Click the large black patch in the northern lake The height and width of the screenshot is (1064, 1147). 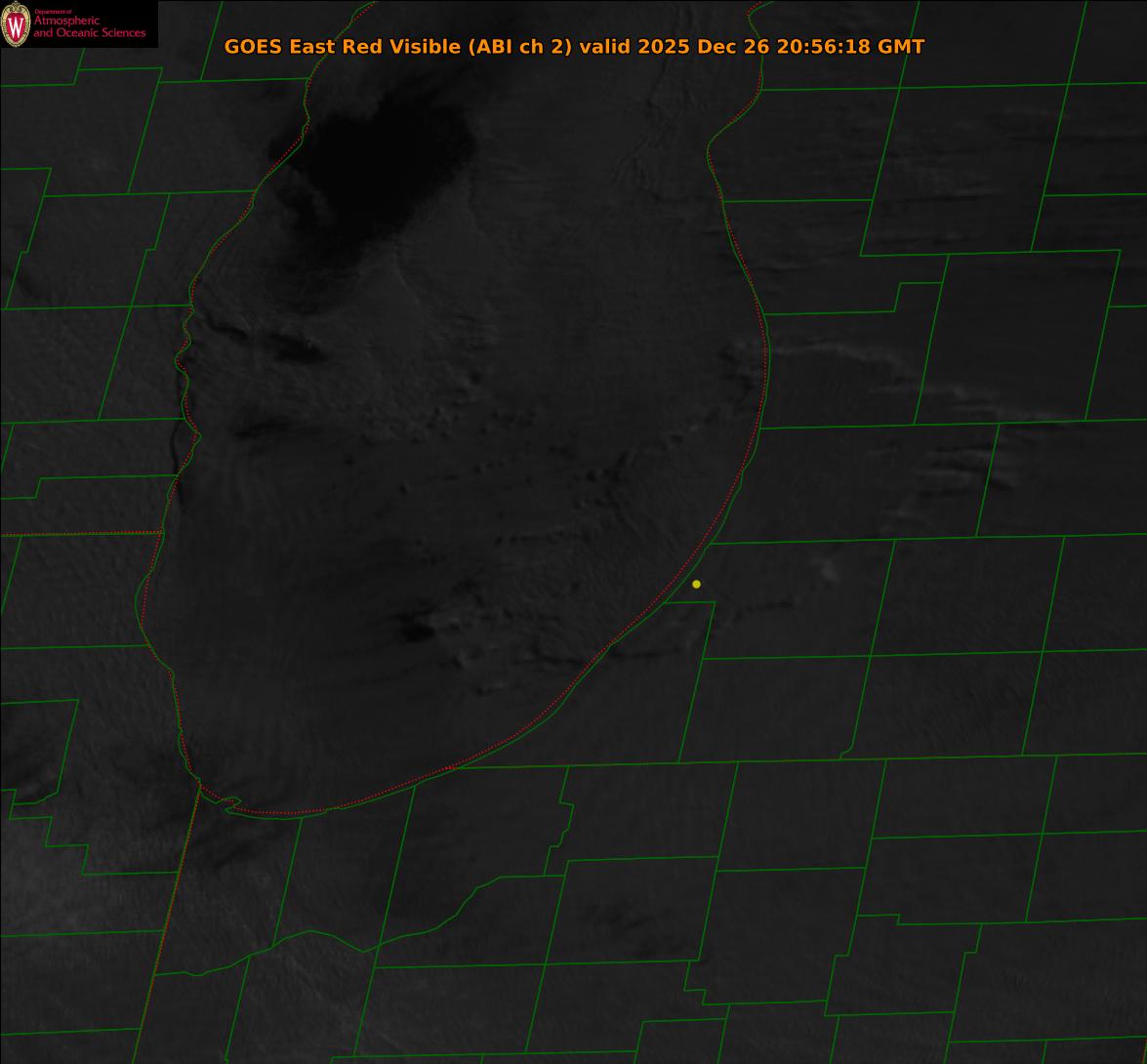click(x=381, y=156)
